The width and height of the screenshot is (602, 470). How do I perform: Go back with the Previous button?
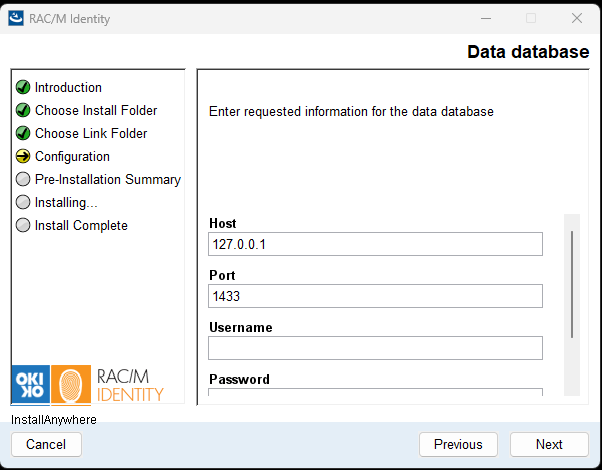point(458,444)
